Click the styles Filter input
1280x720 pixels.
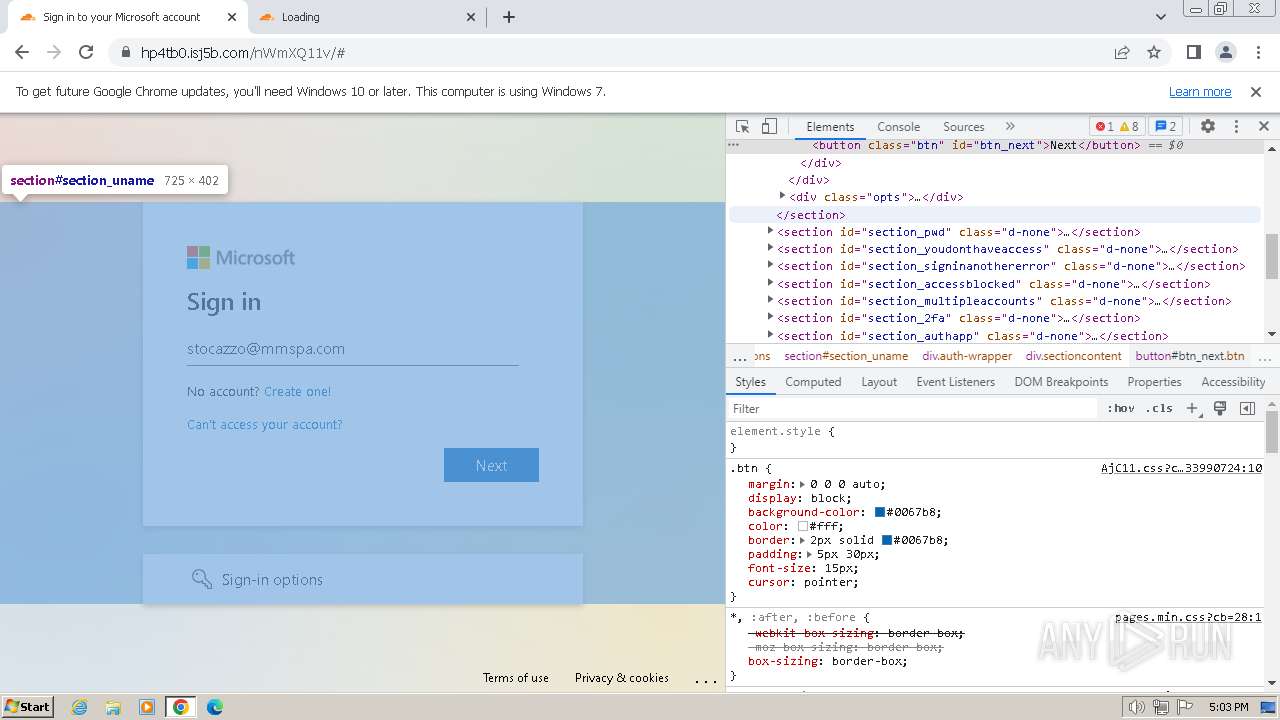tap(912, 408)
